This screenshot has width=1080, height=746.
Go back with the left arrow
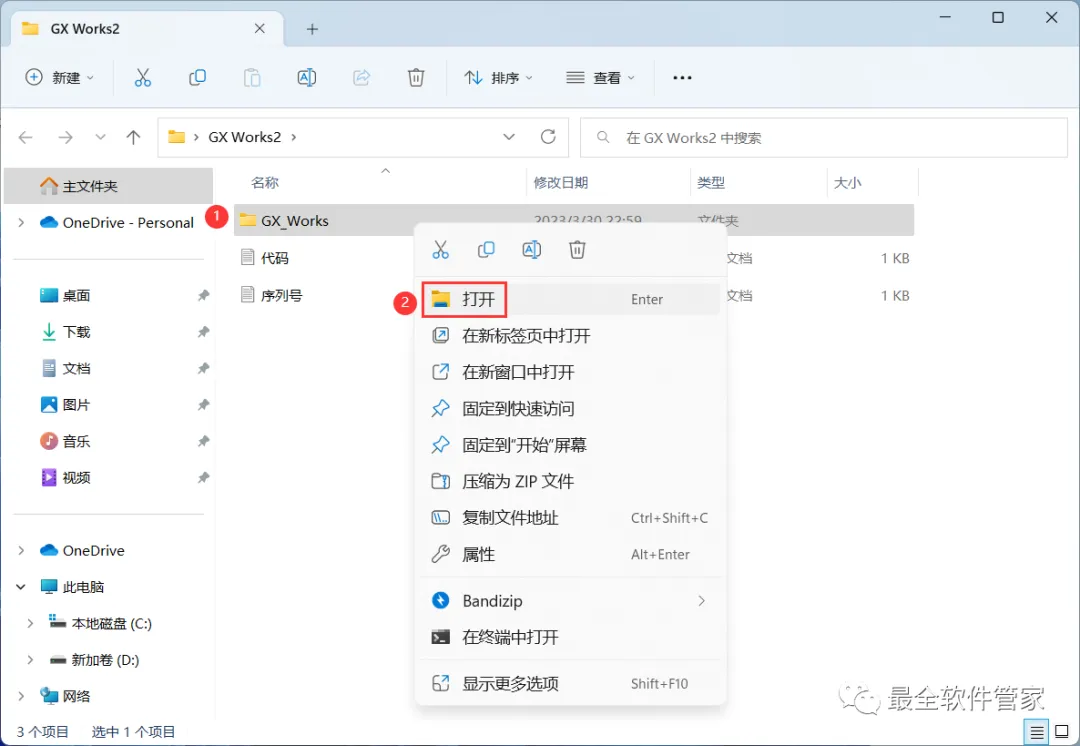pos(25,137)
